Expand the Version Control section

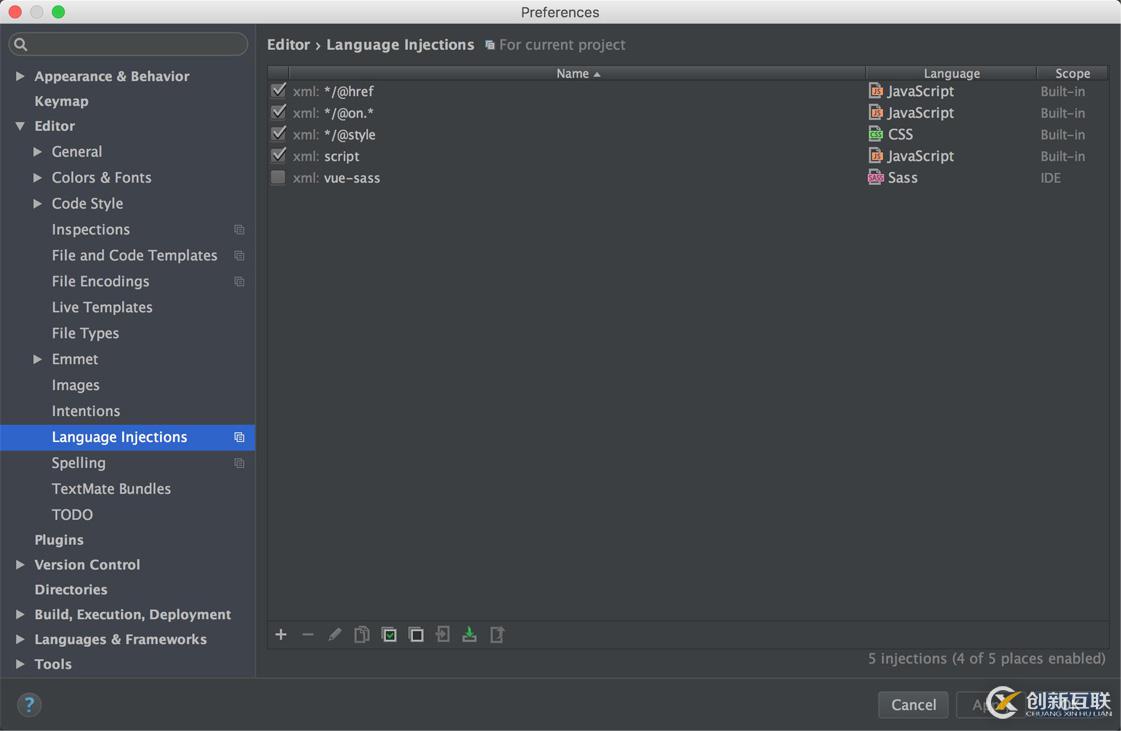point(19,564)
